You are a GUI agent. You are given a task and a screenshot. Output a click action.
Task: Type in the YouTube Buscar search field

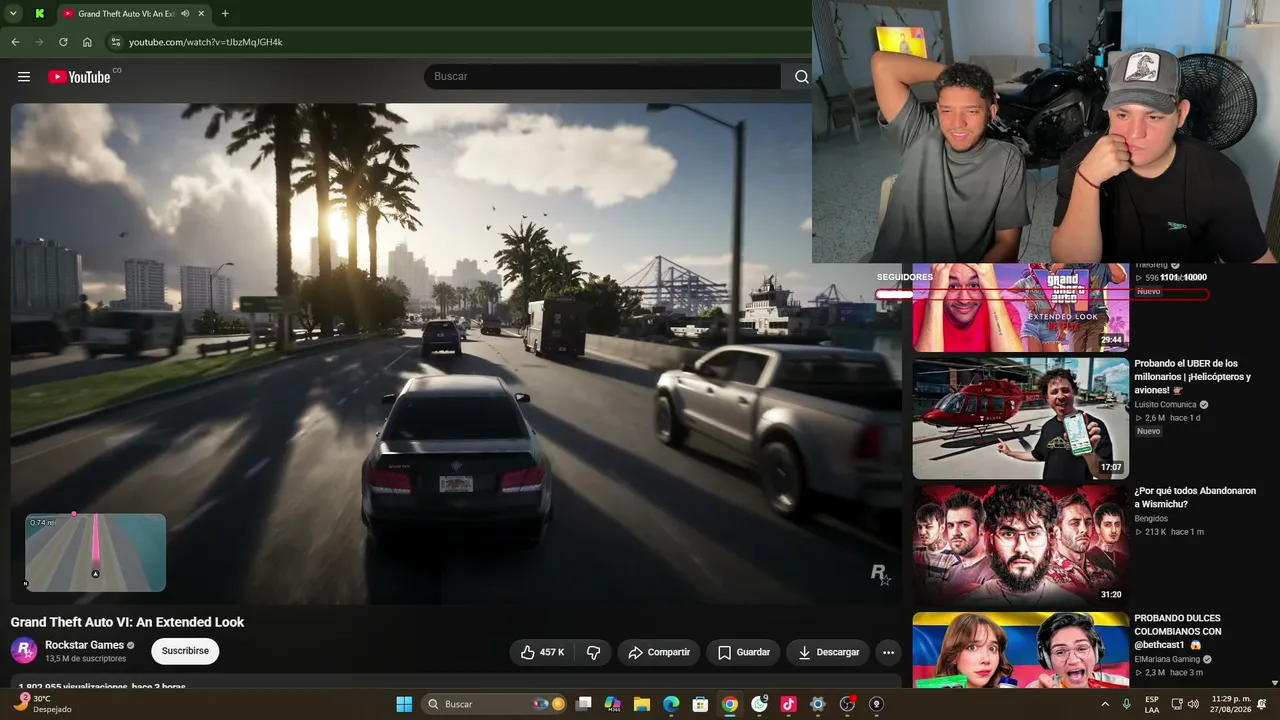click(x=603, y=77)
